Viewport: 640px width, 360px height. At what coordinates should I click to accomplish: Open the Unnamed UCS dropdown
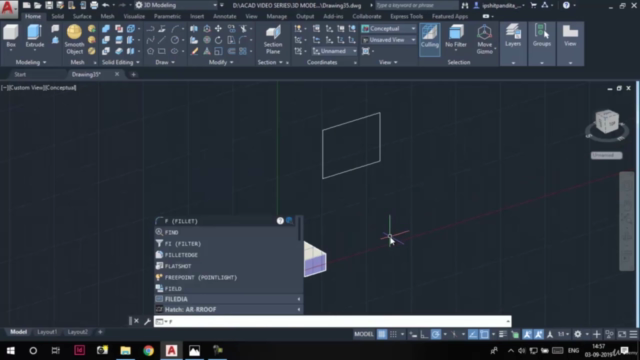click(x=334, y=51)
